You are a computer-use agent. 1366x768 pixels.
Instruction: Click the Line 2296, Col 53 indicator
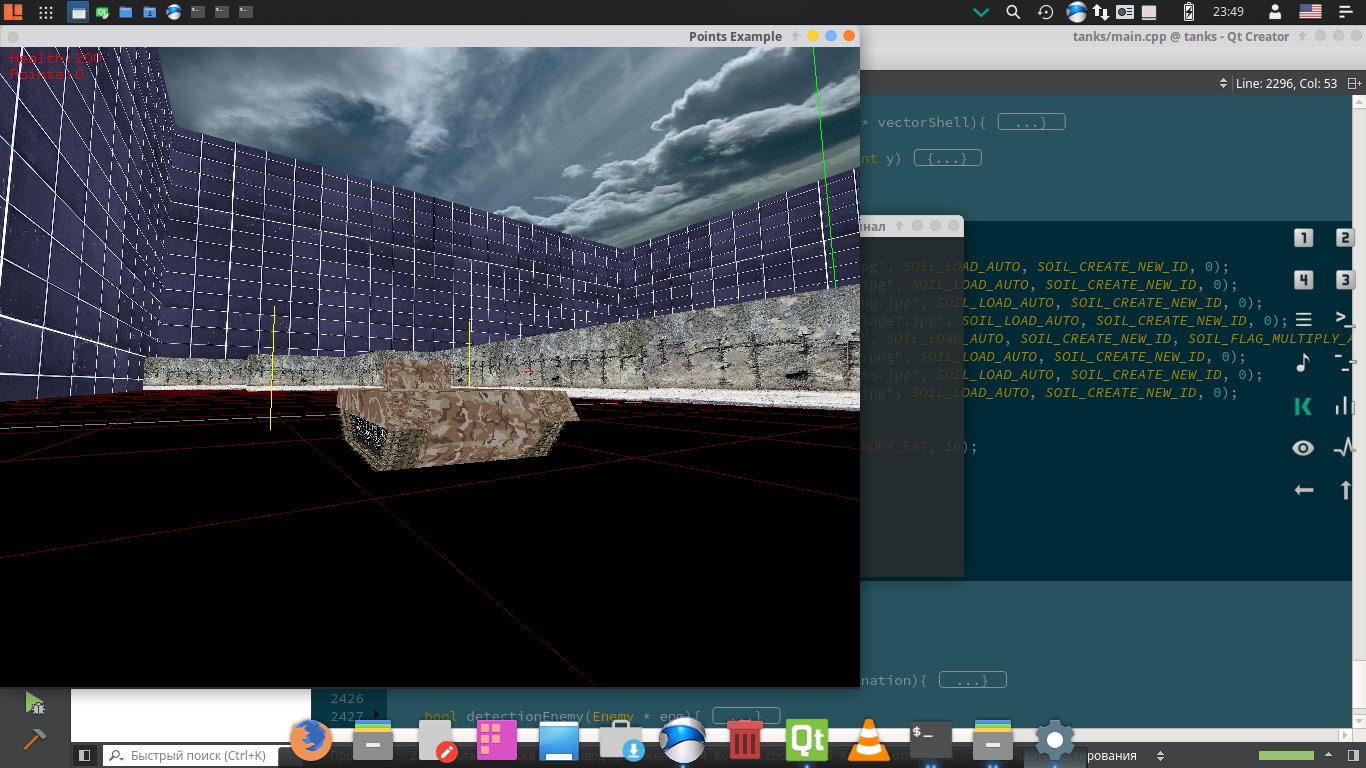1287,83
